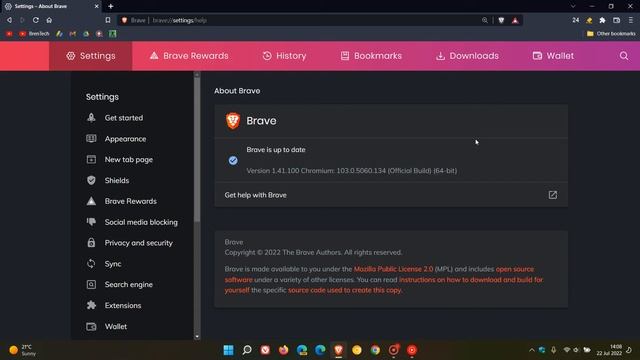
Task: Click the bookmark this page icon
Action: (108, 20)
